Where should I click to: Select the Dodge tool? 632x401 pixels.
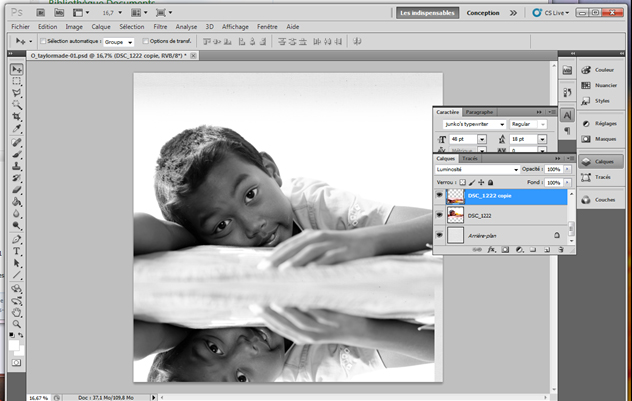17,225
